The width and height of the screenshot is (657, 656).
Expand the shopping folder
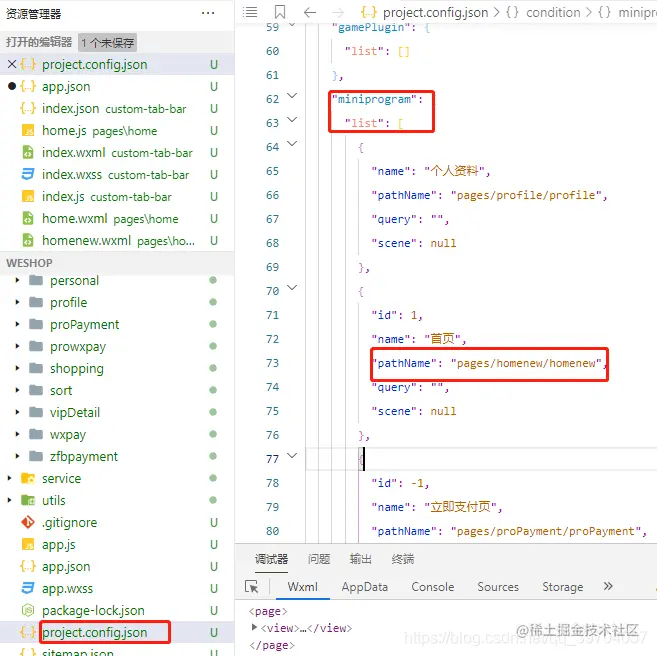17,368
